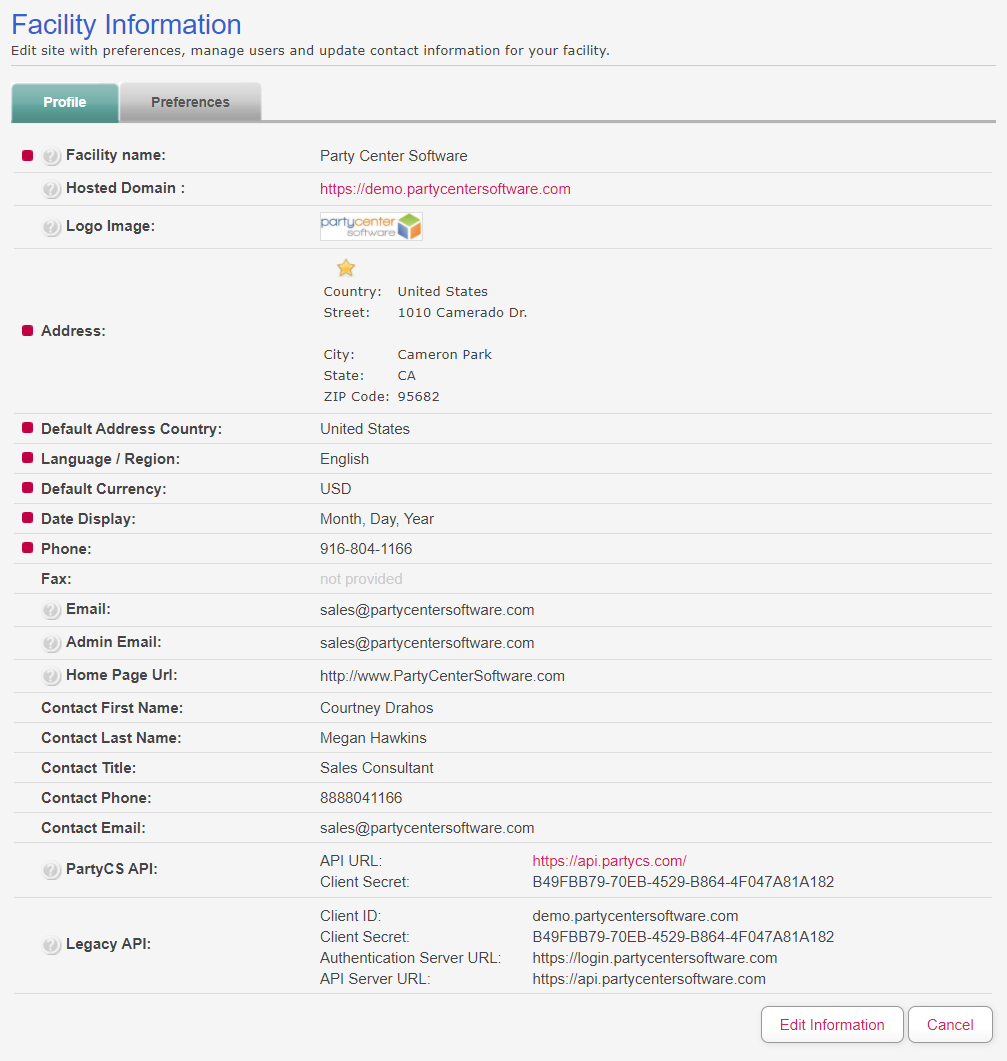Select the state value CA

[x=407, y=376]
